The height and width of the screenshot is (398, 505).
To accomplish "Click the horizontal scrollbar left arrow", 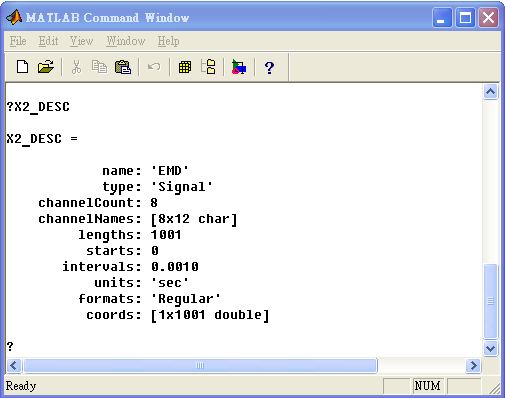I will (14, 366).
